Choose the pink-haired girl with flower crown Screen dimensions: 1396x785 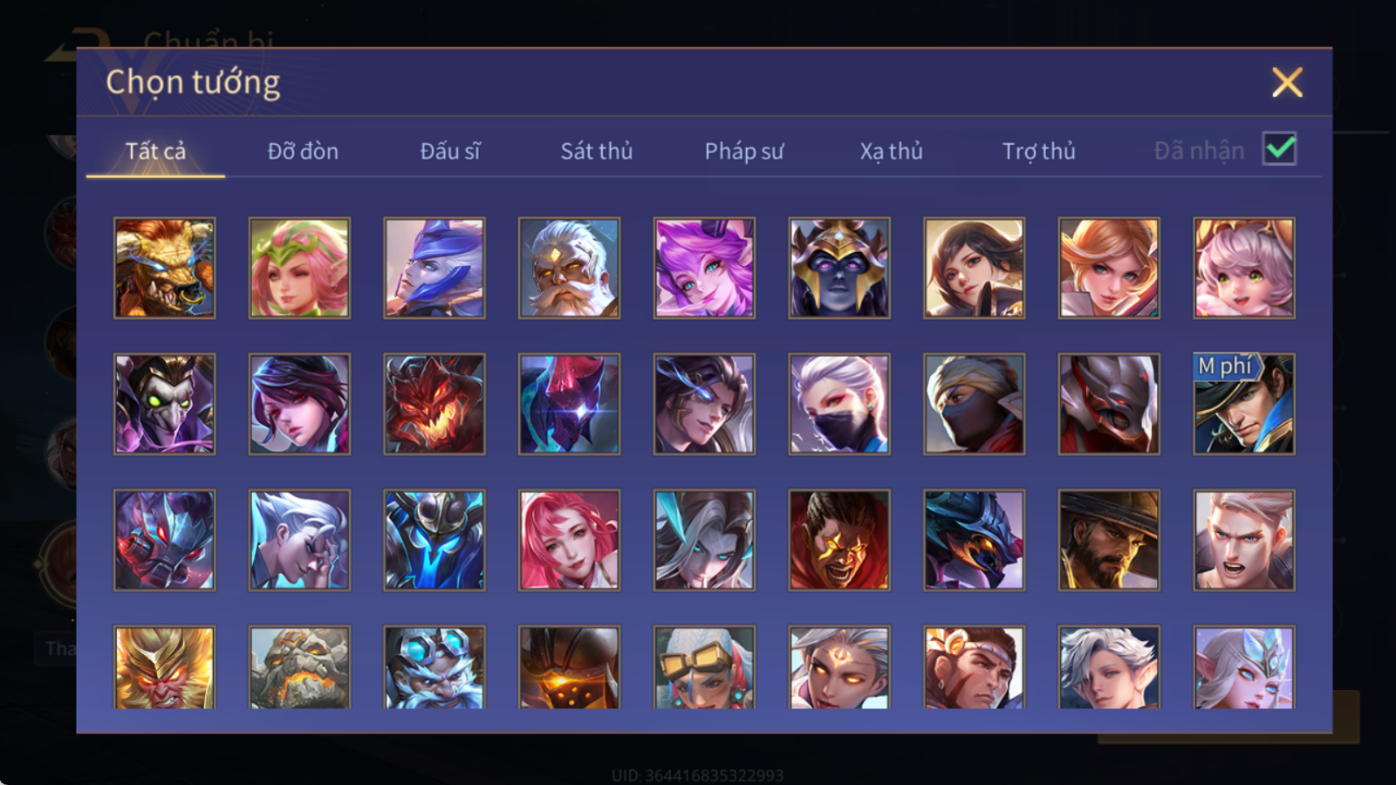(x=299, y=268)
